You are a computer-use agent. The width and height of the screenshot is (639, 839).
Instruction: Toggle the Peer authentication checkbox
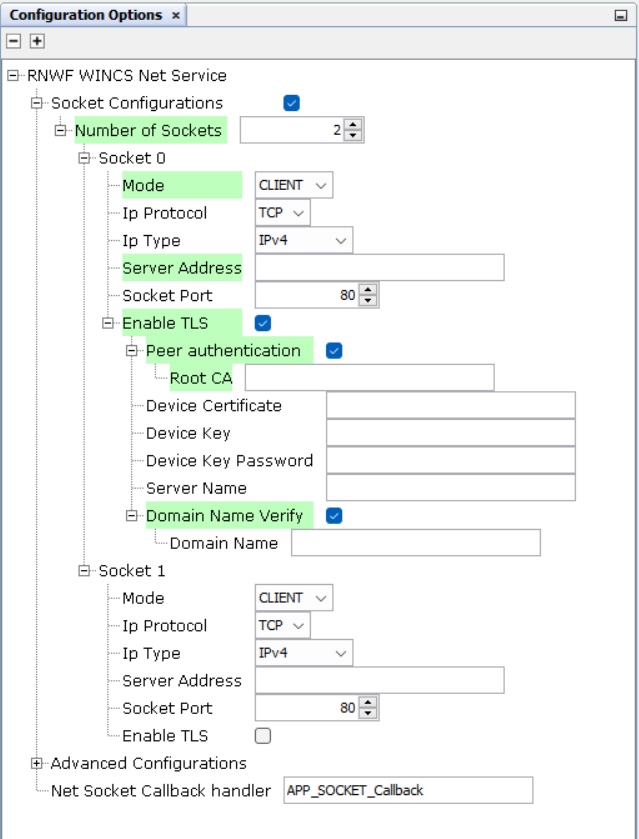coord(334,350)
